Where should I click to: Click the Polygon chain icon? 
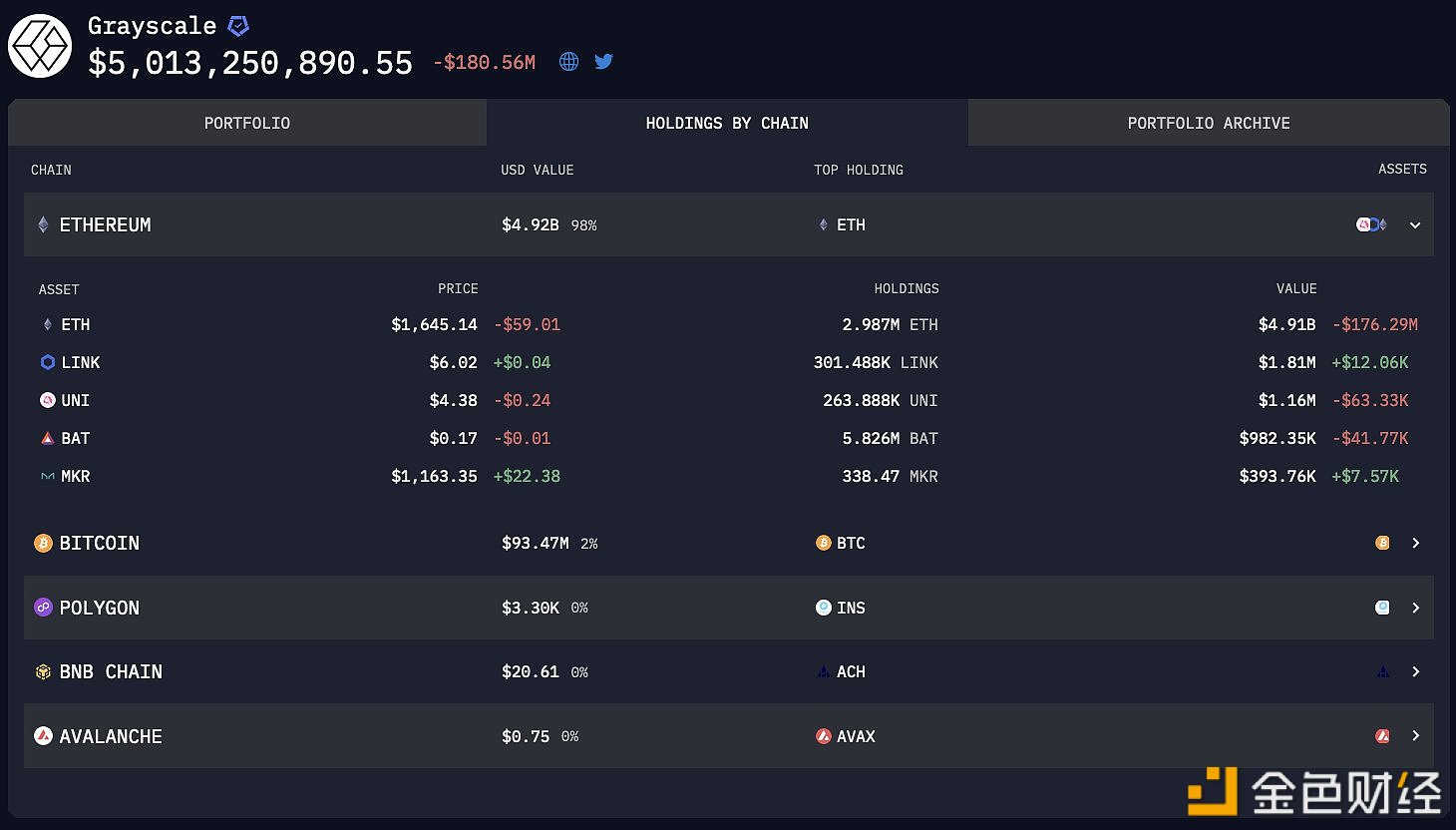pos(43,608)
